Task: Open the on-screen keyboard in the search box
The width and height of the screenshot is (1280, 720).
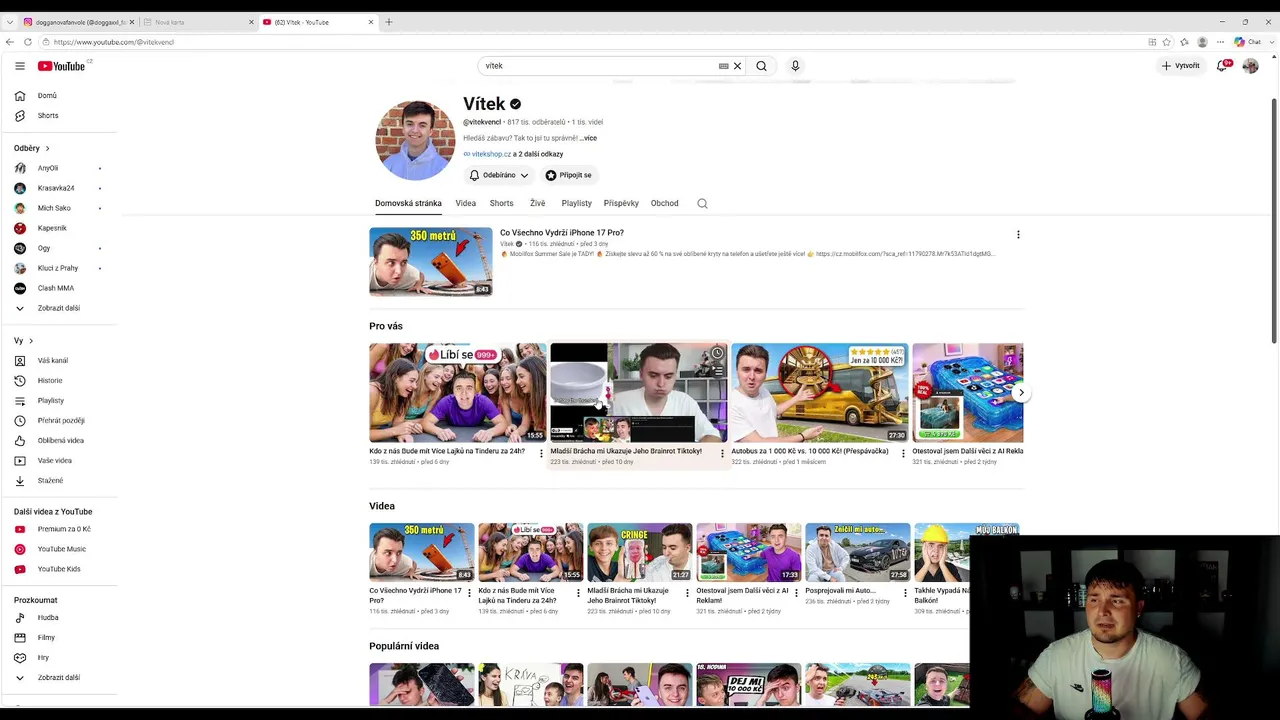Action: 723,66
